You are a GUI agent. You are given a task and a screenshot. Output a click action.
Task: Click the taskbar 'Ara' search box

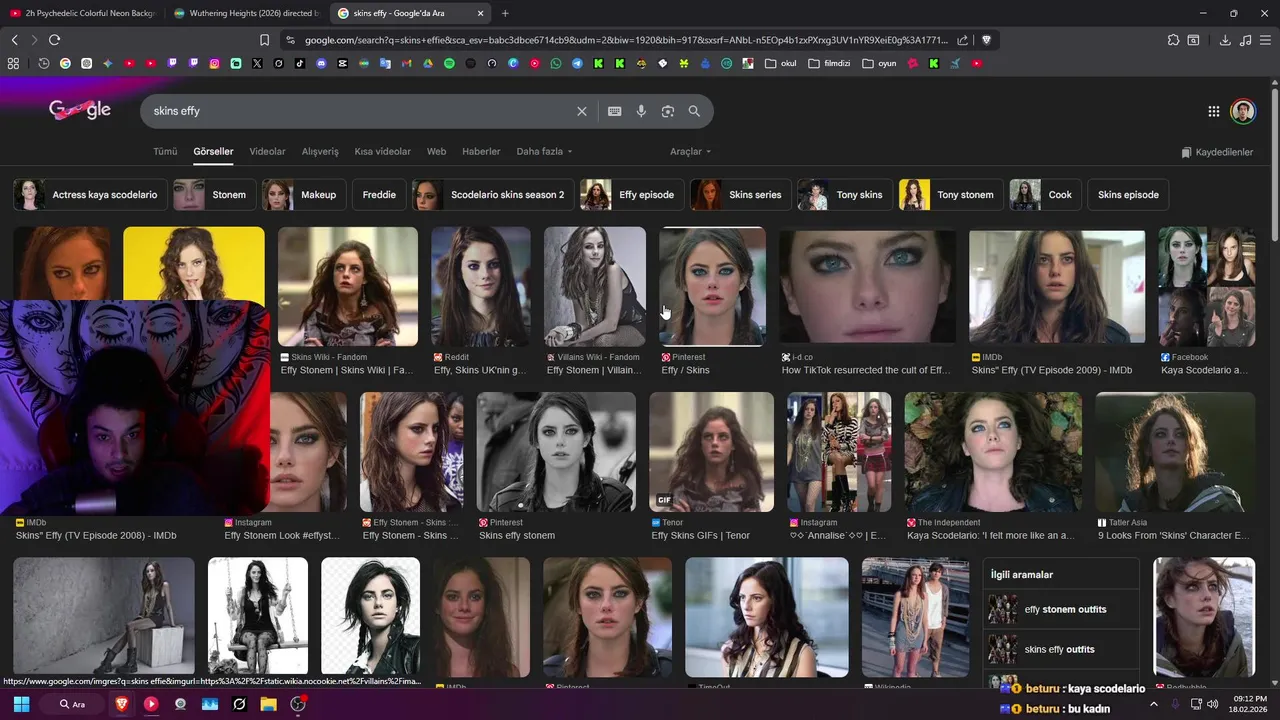click(x=73, y=704)
